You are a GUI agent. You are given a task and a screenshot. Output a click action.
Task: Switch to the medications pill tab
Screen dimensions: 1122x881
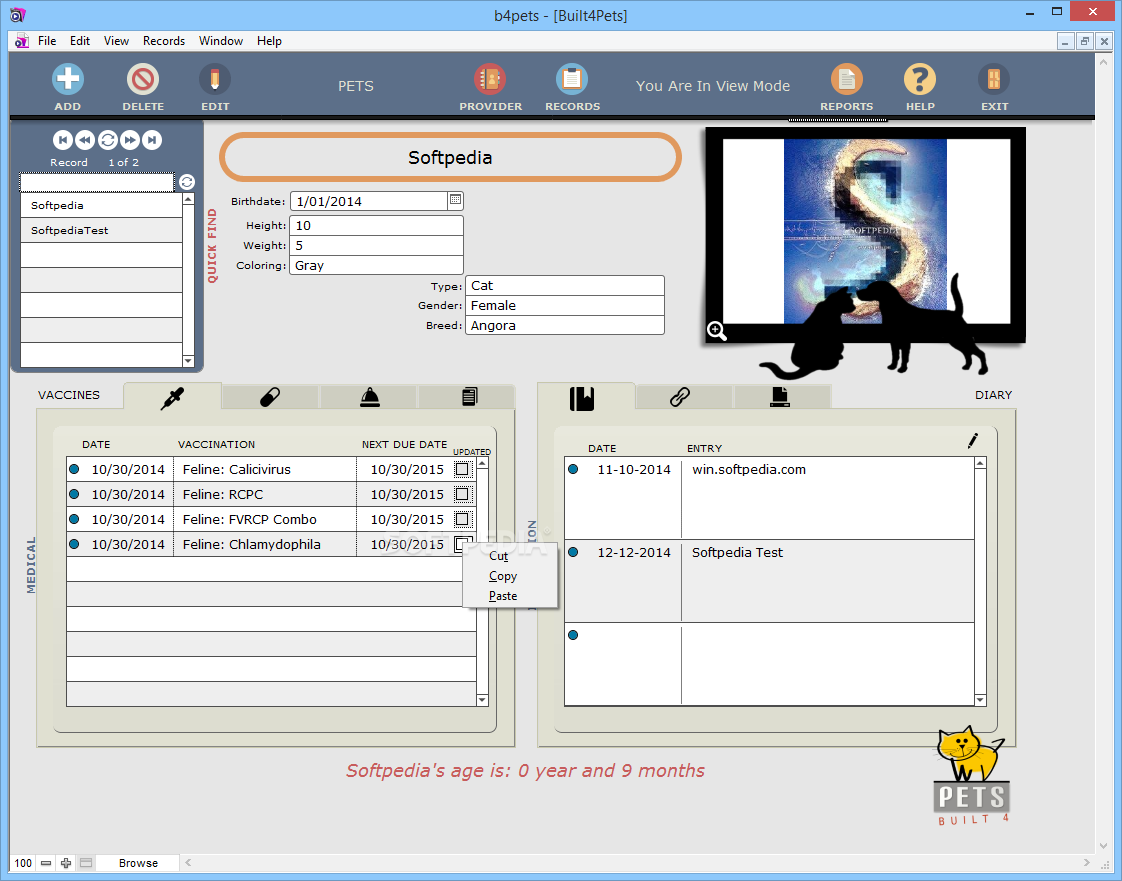[270, 397]
